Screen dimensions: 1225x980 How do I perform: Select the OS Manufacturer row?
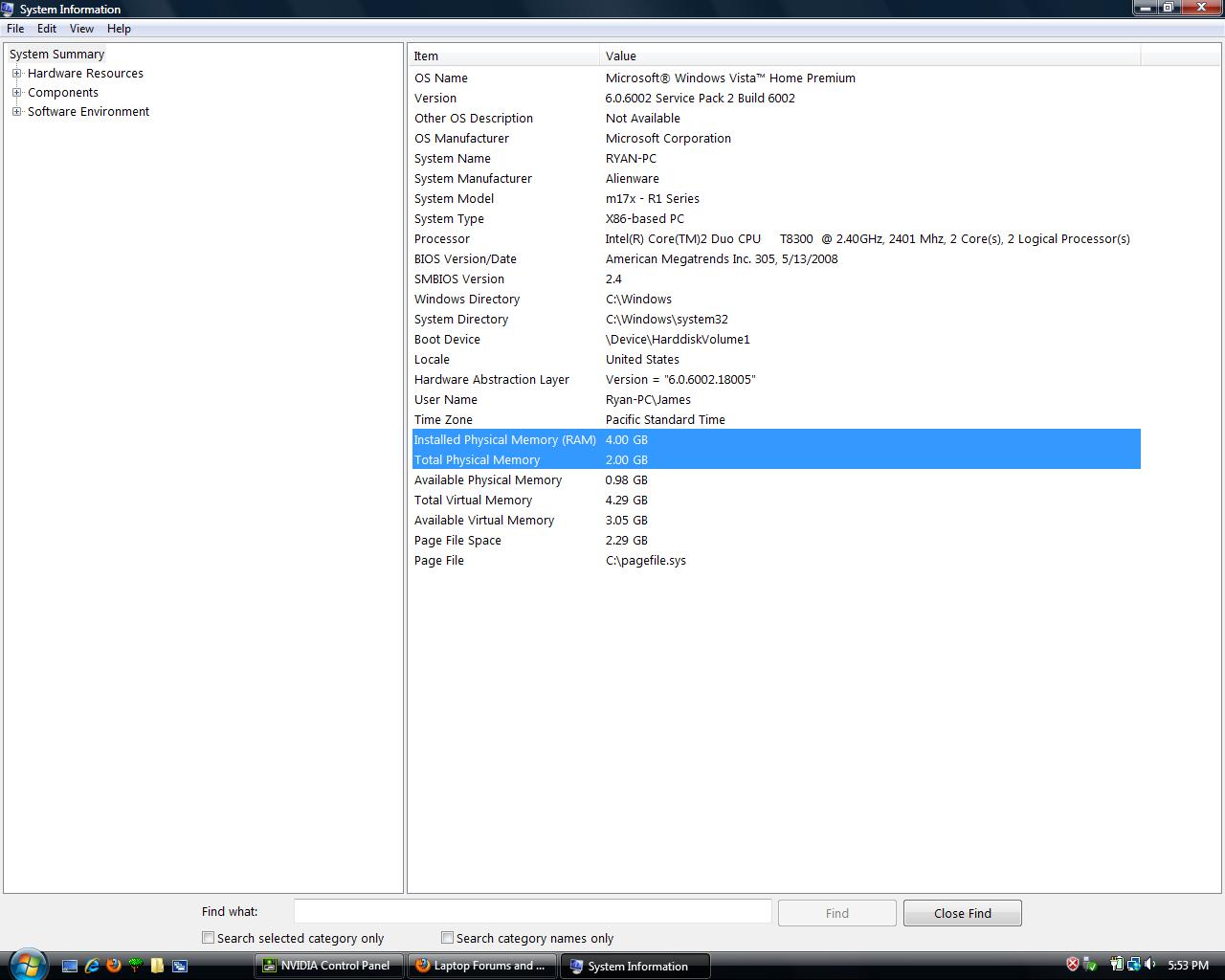pyautogui.click(x=776, y=139)
